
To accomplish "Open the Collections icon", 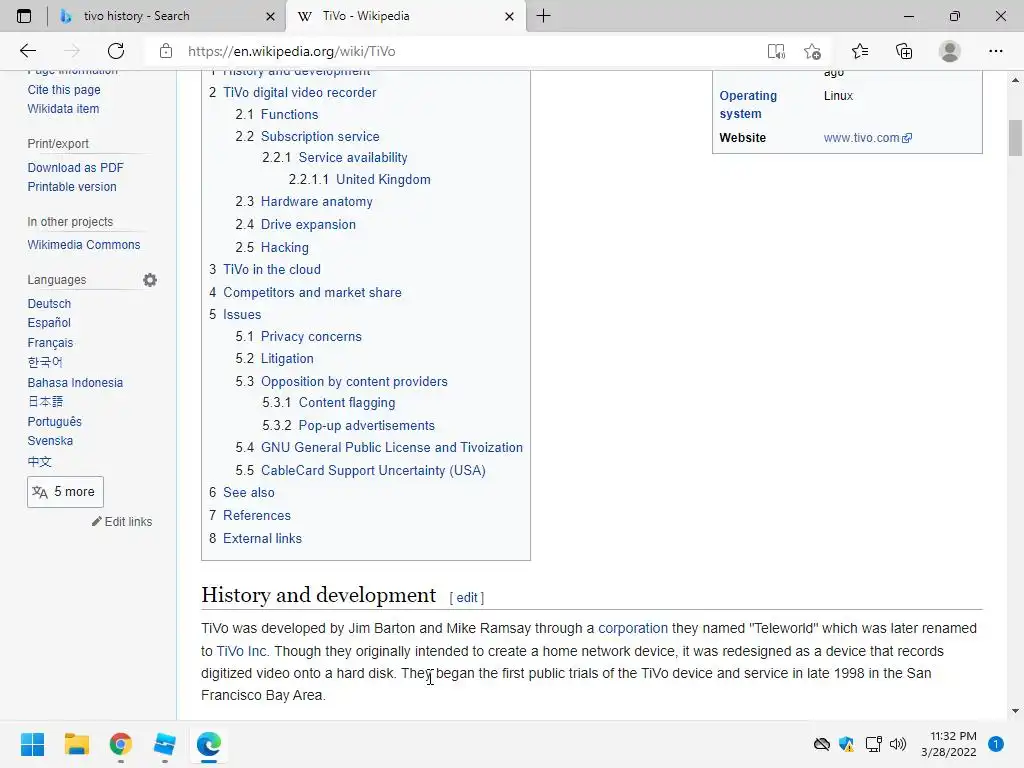I will (x=904, y=51).
